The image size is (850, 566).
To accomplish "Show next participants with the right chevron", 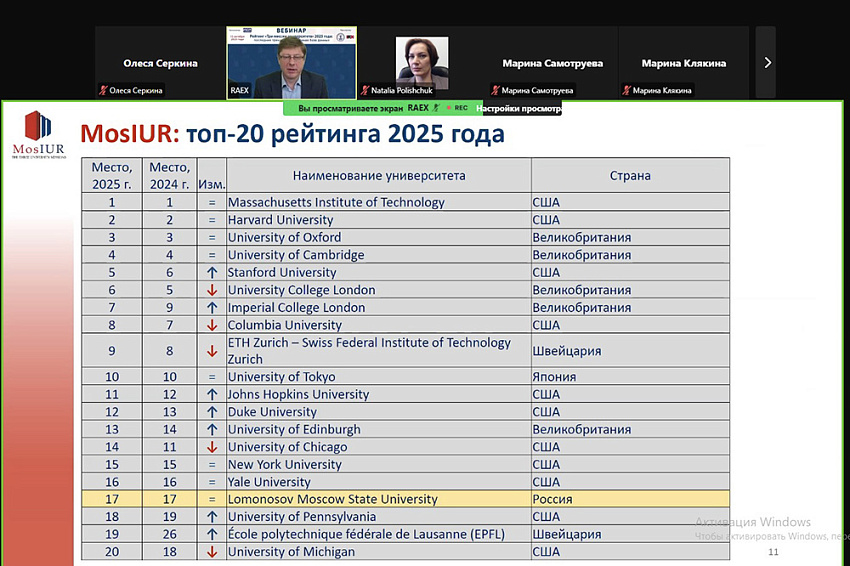I will pyautogui.click(x=767, y=62).
